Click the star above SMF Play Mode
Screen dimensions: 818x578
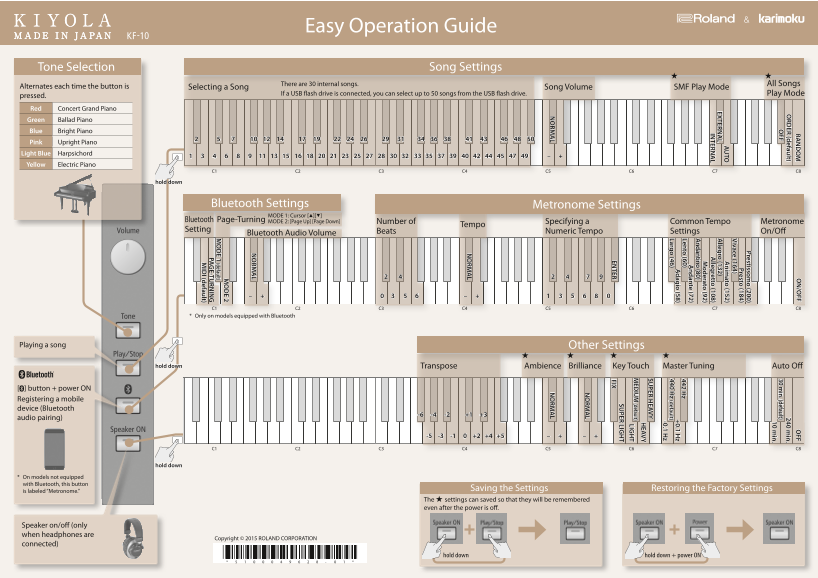(x=675, y=76)
